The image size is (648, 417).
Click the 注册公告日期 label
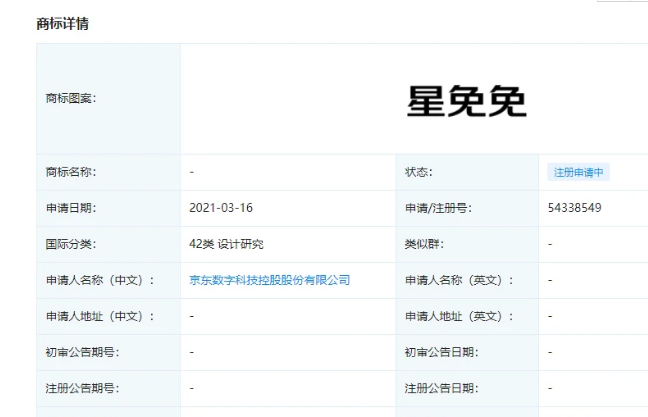coord(441,388)
